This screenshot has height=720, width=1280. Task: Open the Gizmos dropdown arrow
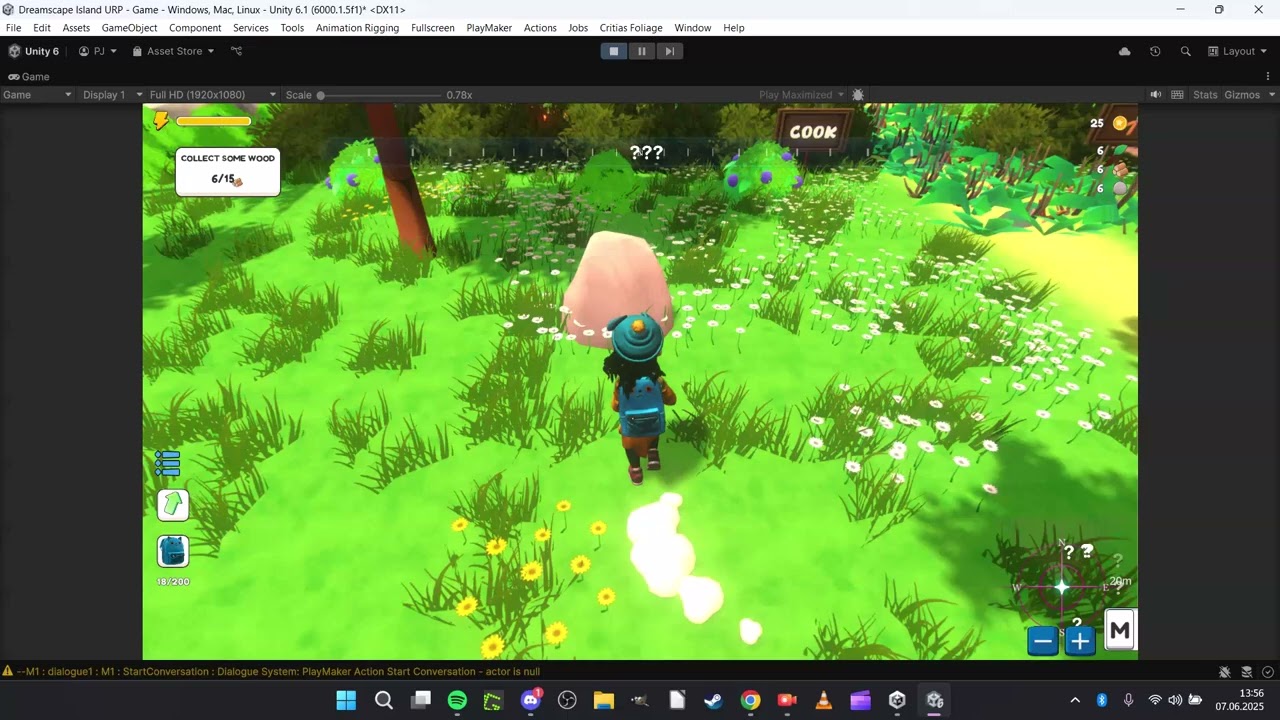(1272, 95)
